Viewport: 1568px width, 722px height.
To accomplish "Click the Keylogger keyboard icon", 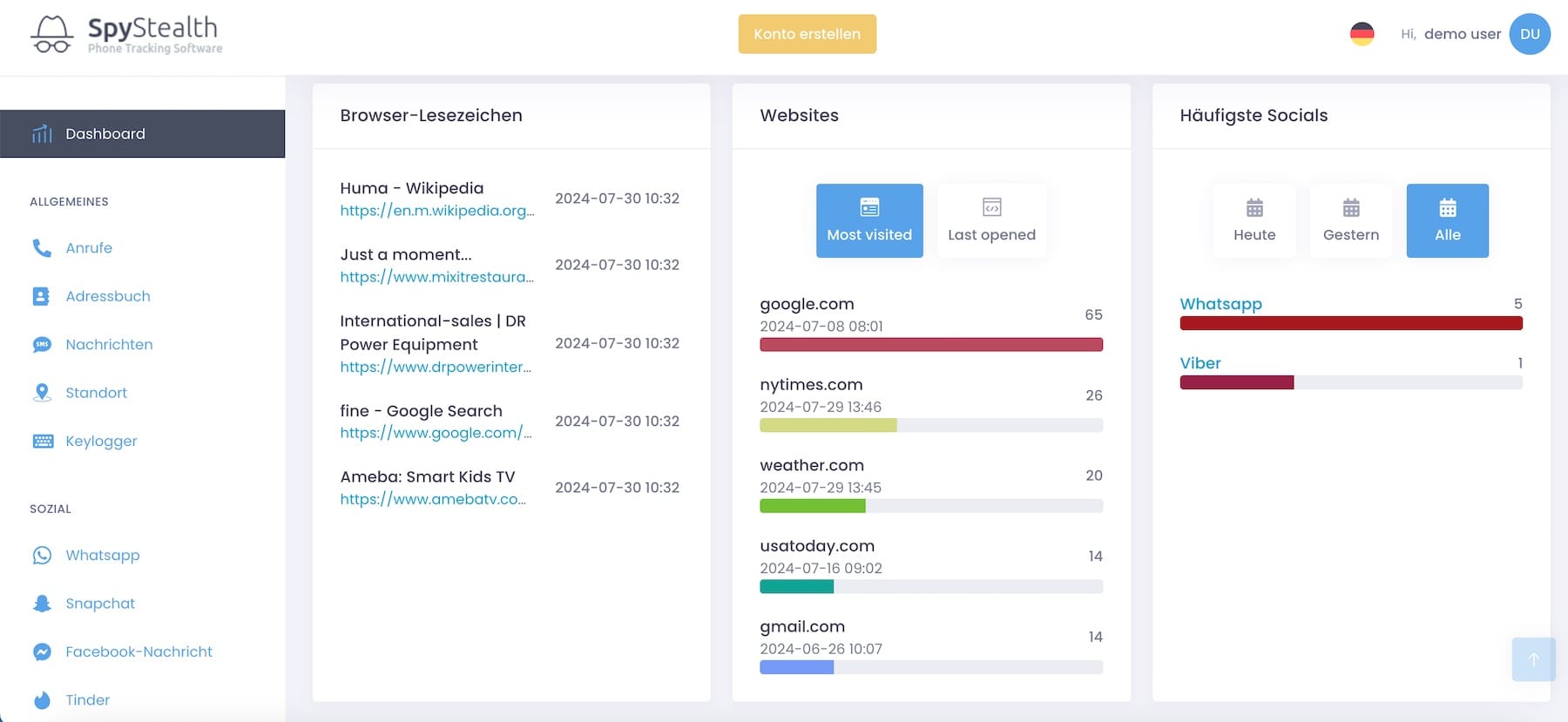I will (x=43, y=441).
